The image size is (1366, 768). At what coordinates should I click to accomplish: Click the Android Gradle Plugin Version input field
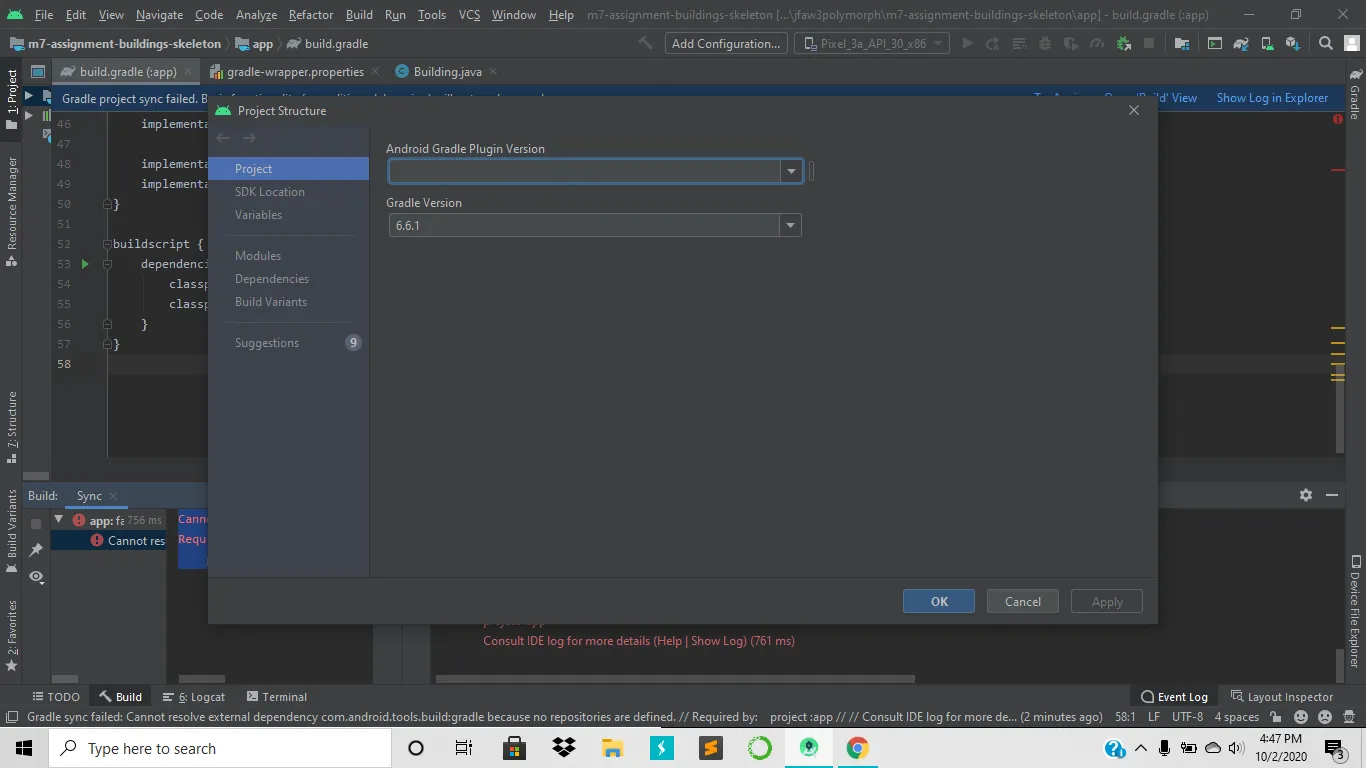[x=585, y=171]
